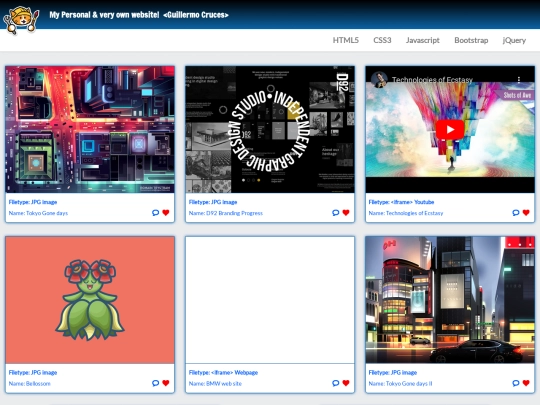Click 'Filetype: JPG image' above 'Name: Tokyo Gone days II'
The width and height of the screenshot is (540, 405).
coord(393,372)
